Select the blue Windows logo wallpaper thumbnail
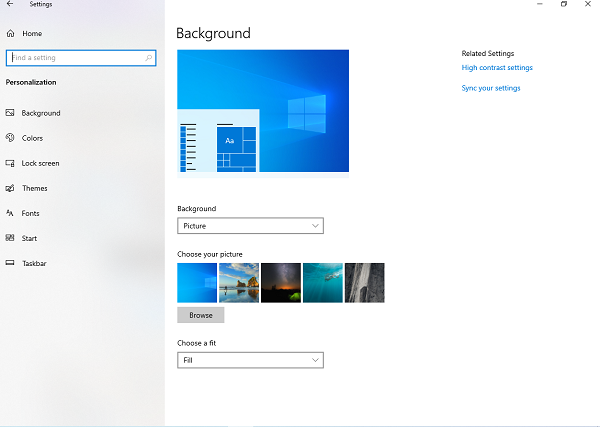600x427 pixels. (x=197, y=283)
